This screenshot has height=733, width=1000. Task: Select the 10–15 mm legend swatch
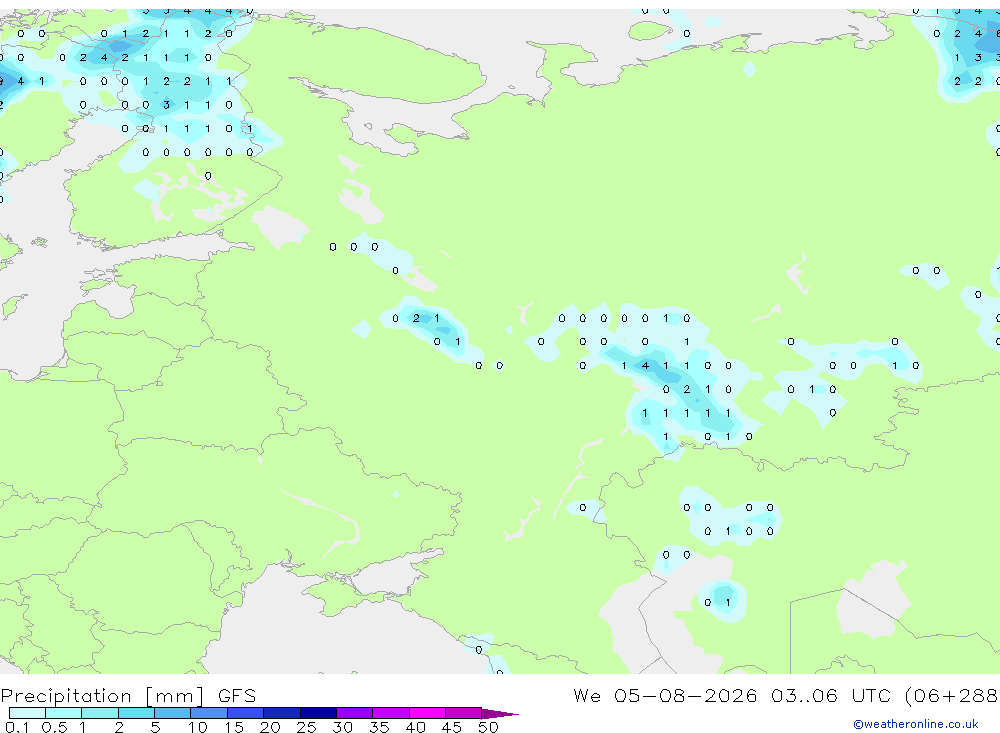209,713
